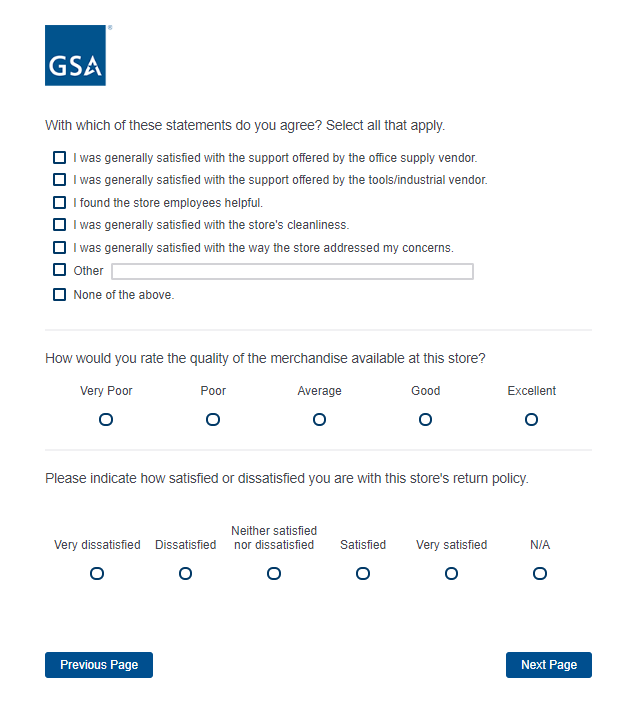The height and width of the screenshot is (715, 632).
Task: Click the Other text input field
Action: click(292, 272)
